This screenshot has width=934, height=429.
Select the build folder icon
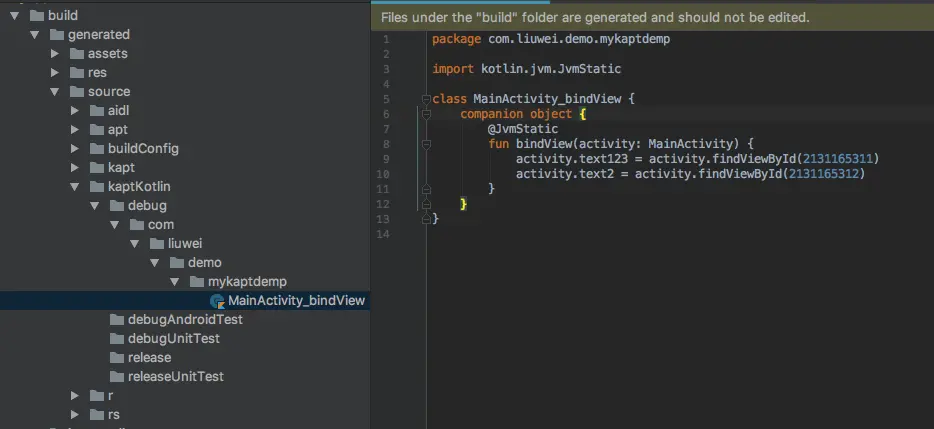(37, 15)
